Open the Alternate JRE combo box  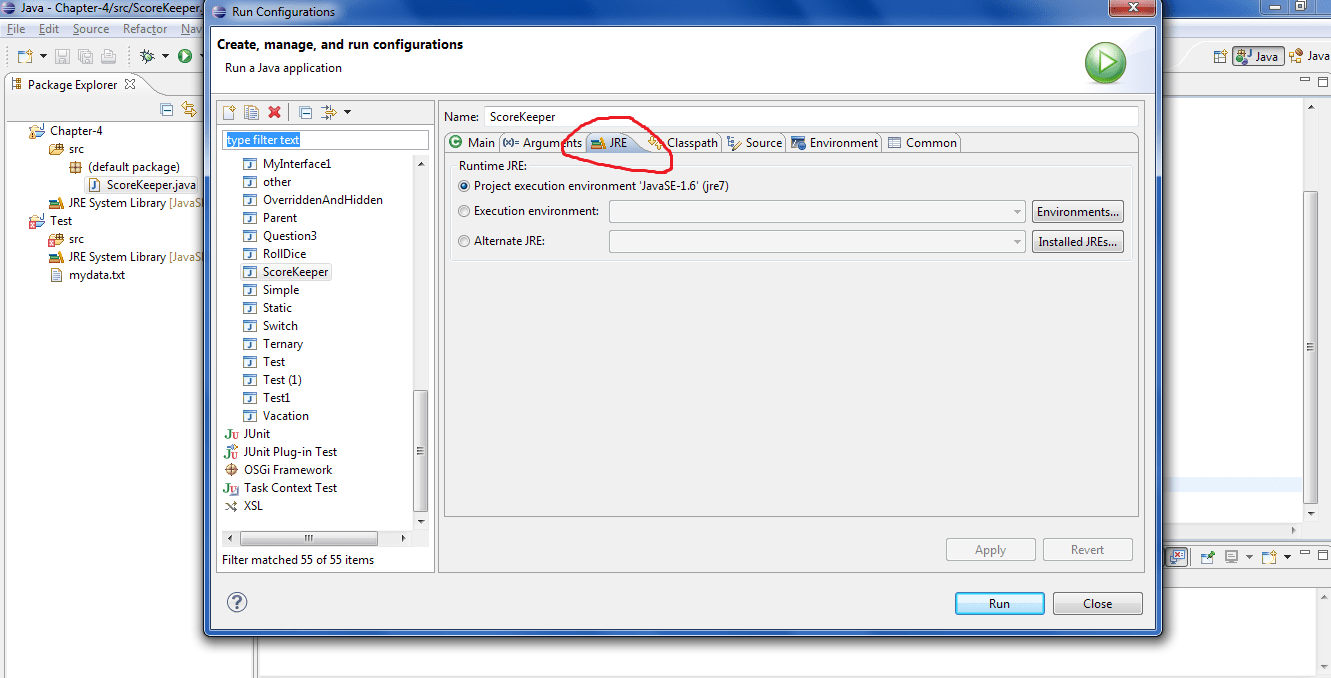(817, 241)
